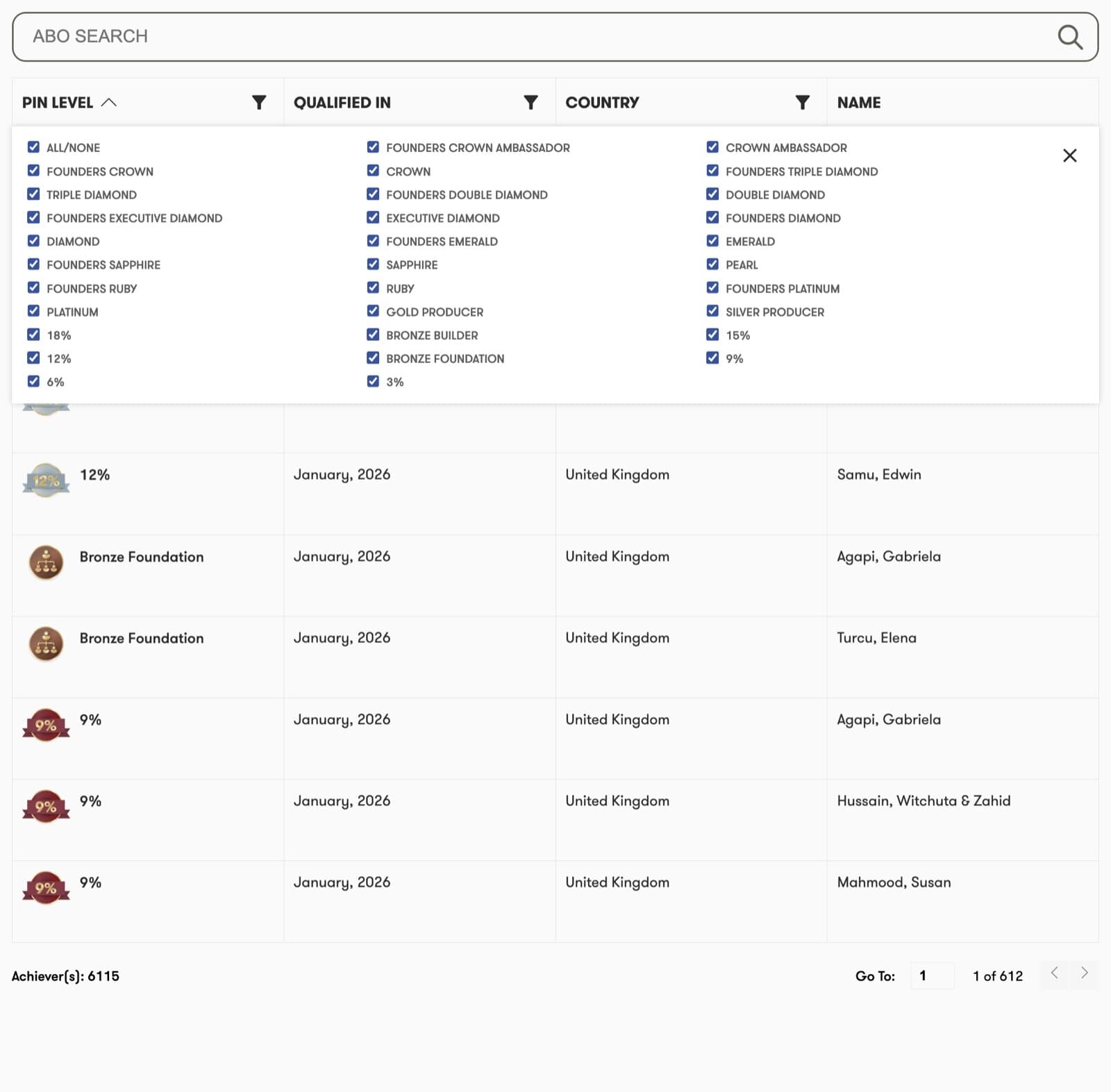Click the NAME column header
This screenshot has width=1111, height=1092.
click(x=858, y=103)
